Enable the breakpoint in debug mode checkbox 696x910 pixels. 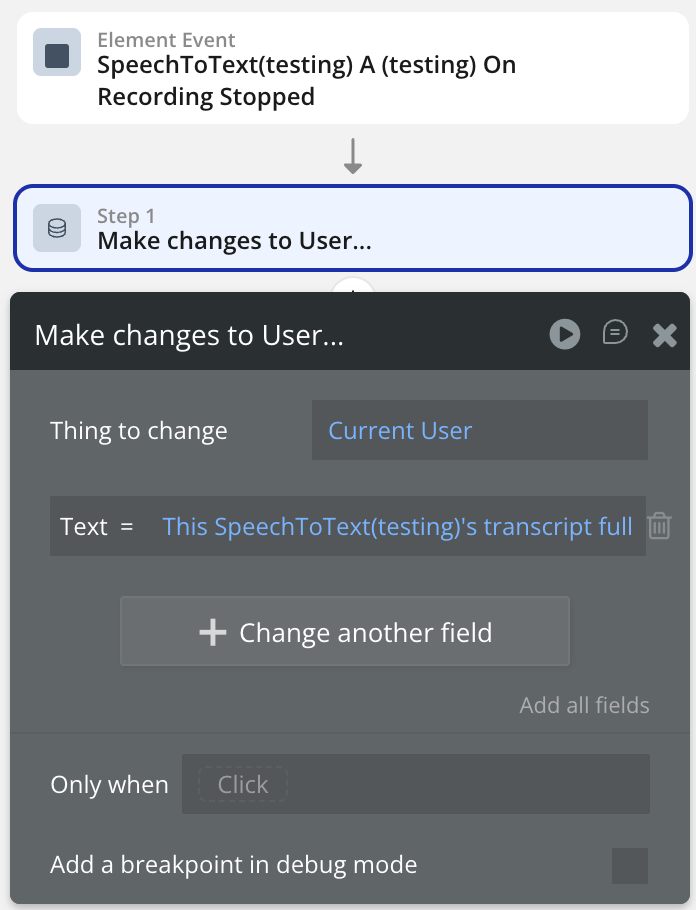coord(630,865)
